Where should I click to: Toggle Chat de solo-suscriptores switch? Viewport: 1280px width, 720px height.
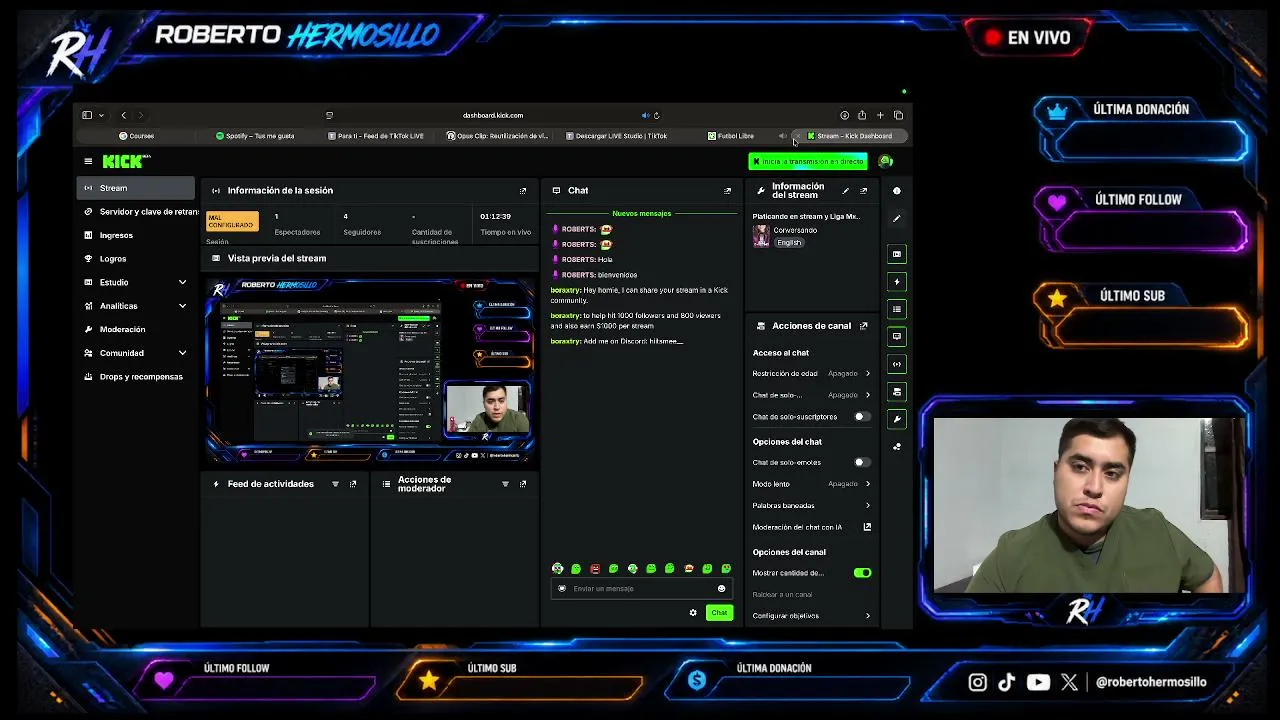pyautogui.click(x=861, y=417)
